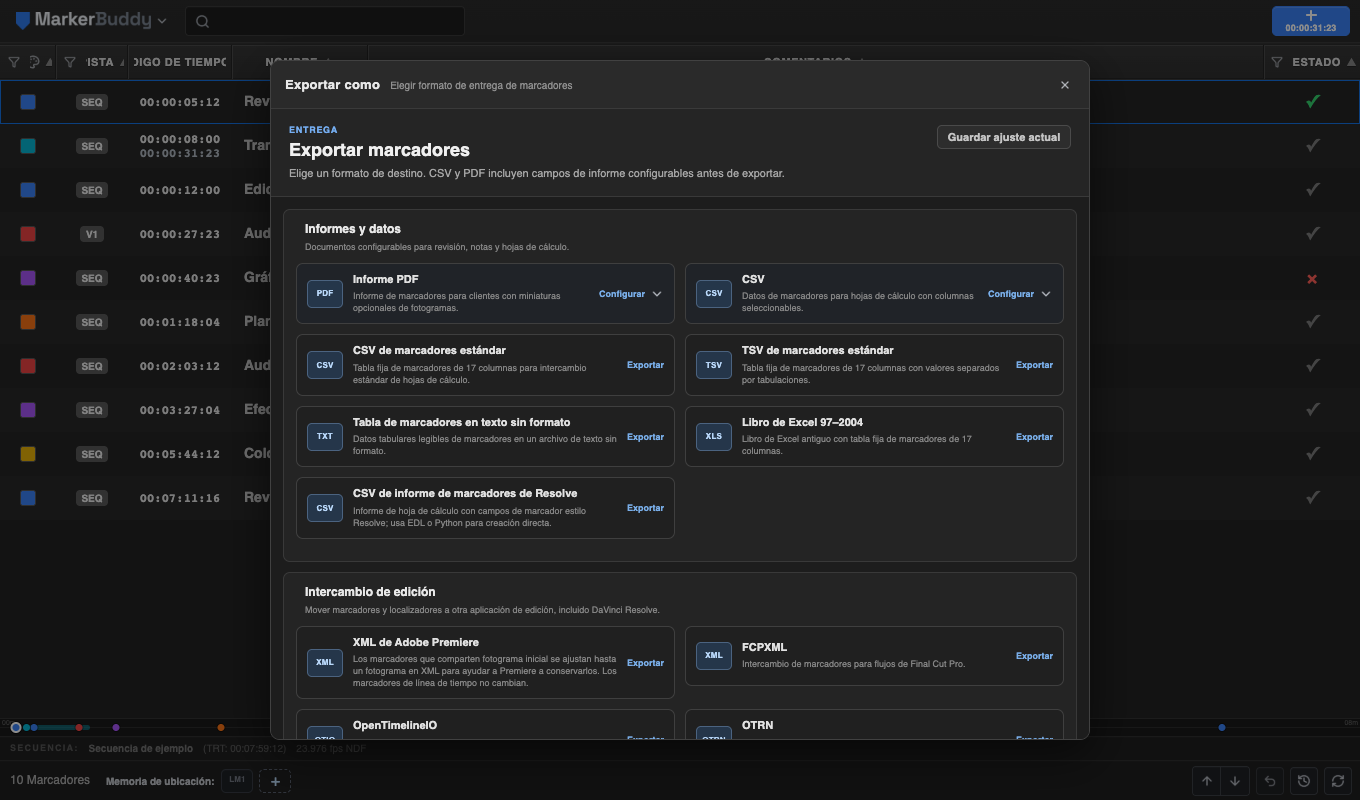The height and width of the screenshot is (800, 1360).
Task: Sort by the timecode column header
Action: [181, 62]
